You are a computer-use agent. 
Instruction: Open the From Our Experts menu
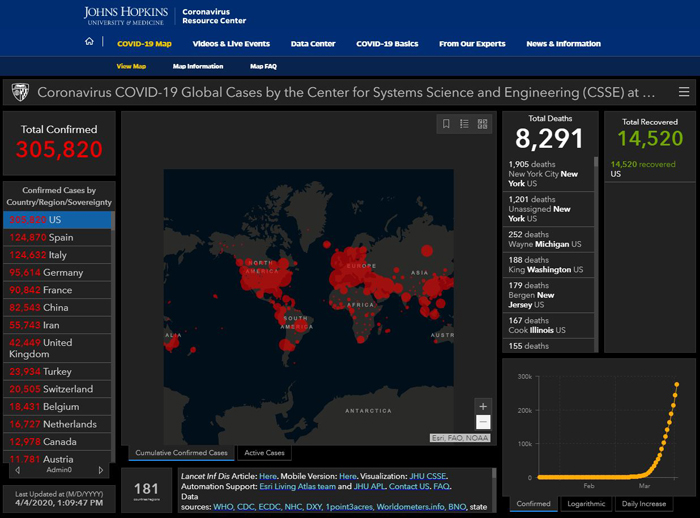coord(472,44)
